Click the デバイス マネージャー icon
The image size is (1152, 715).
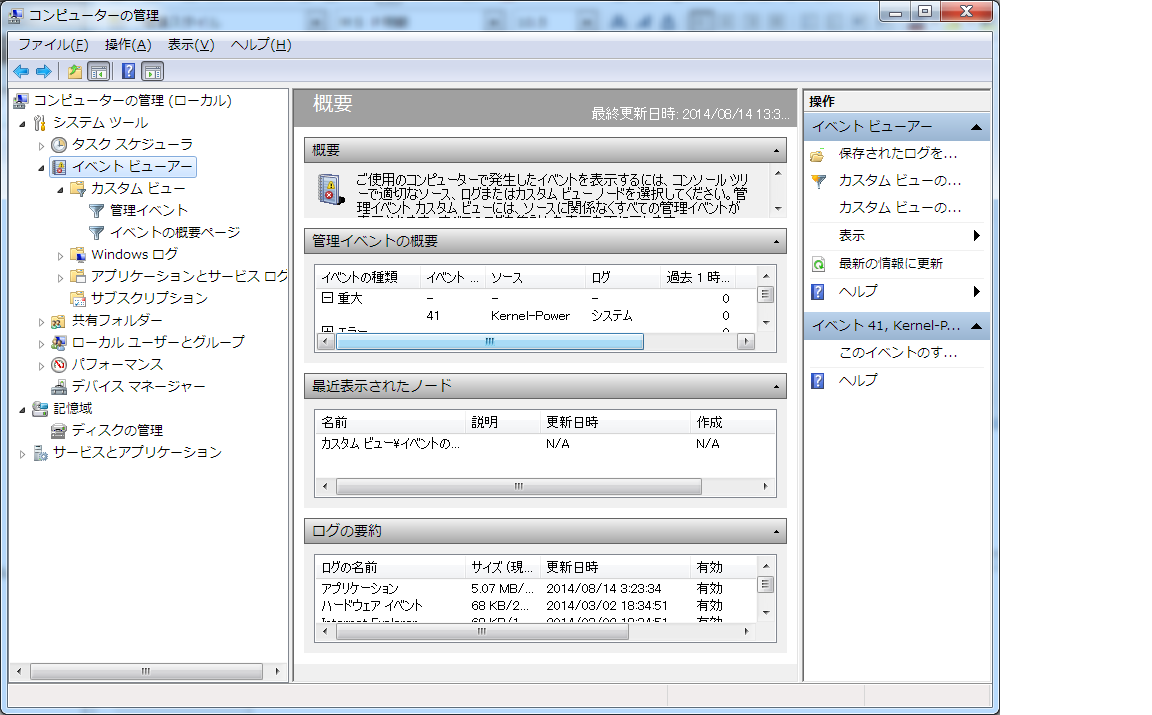59,387
